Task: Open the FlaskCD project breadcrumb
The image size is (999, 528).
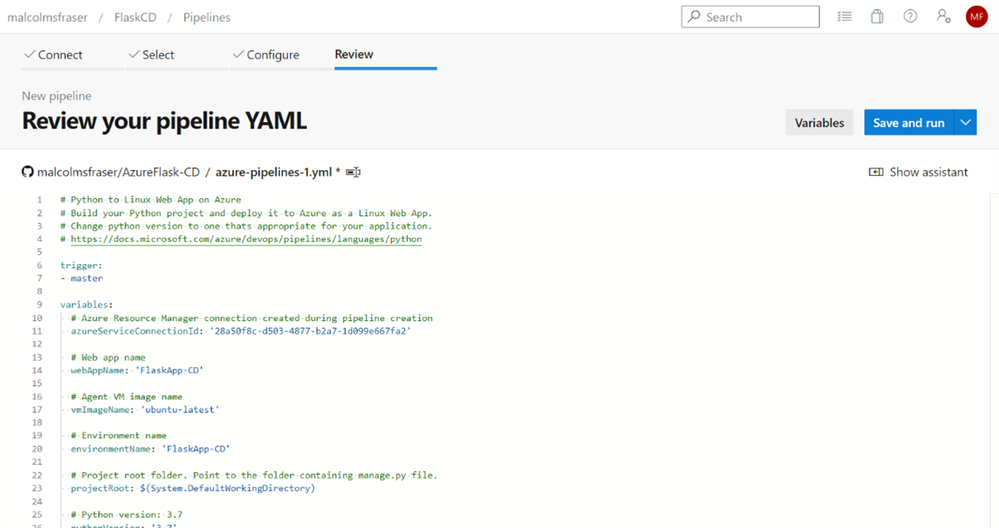Action: click(x=135, y=17)
